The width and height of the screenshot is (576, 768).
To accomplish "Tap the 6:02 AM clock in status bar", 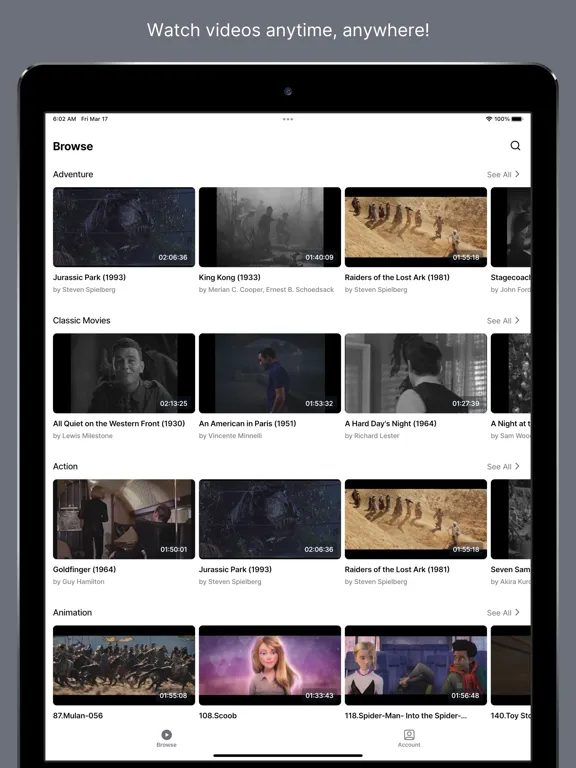I will coord(64,119).
